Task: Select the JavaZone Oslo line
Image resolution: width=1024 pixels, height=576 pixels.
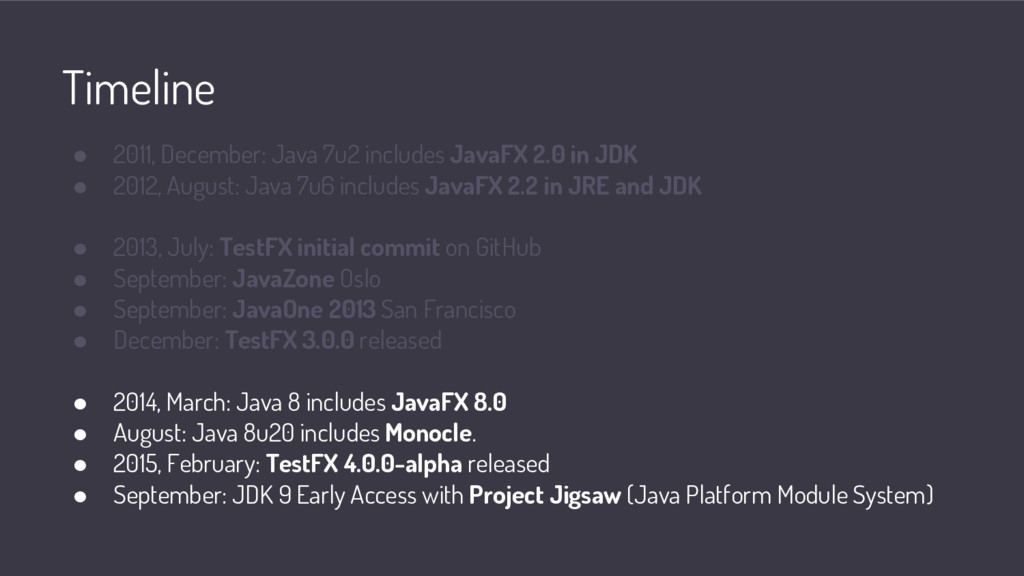Action: pyautogui.click(x=247, y=279)
